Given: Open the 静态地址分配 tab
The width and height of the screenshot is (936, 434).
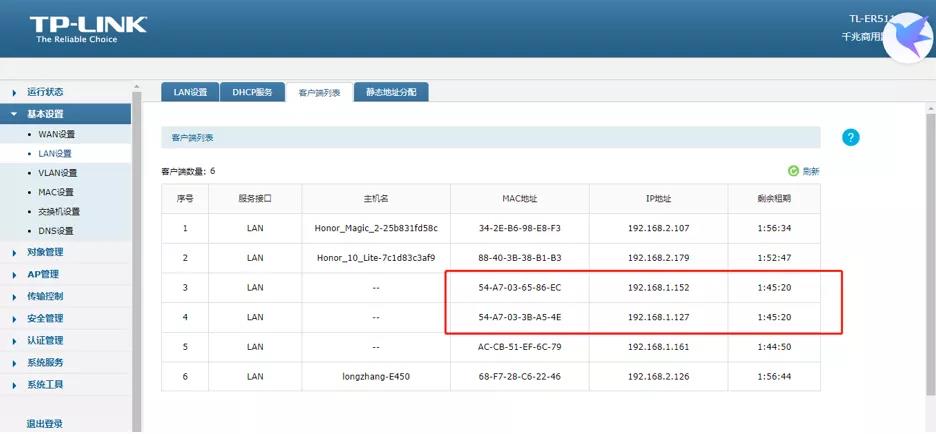Looking at the screenshot, I should tap(391, 92).
